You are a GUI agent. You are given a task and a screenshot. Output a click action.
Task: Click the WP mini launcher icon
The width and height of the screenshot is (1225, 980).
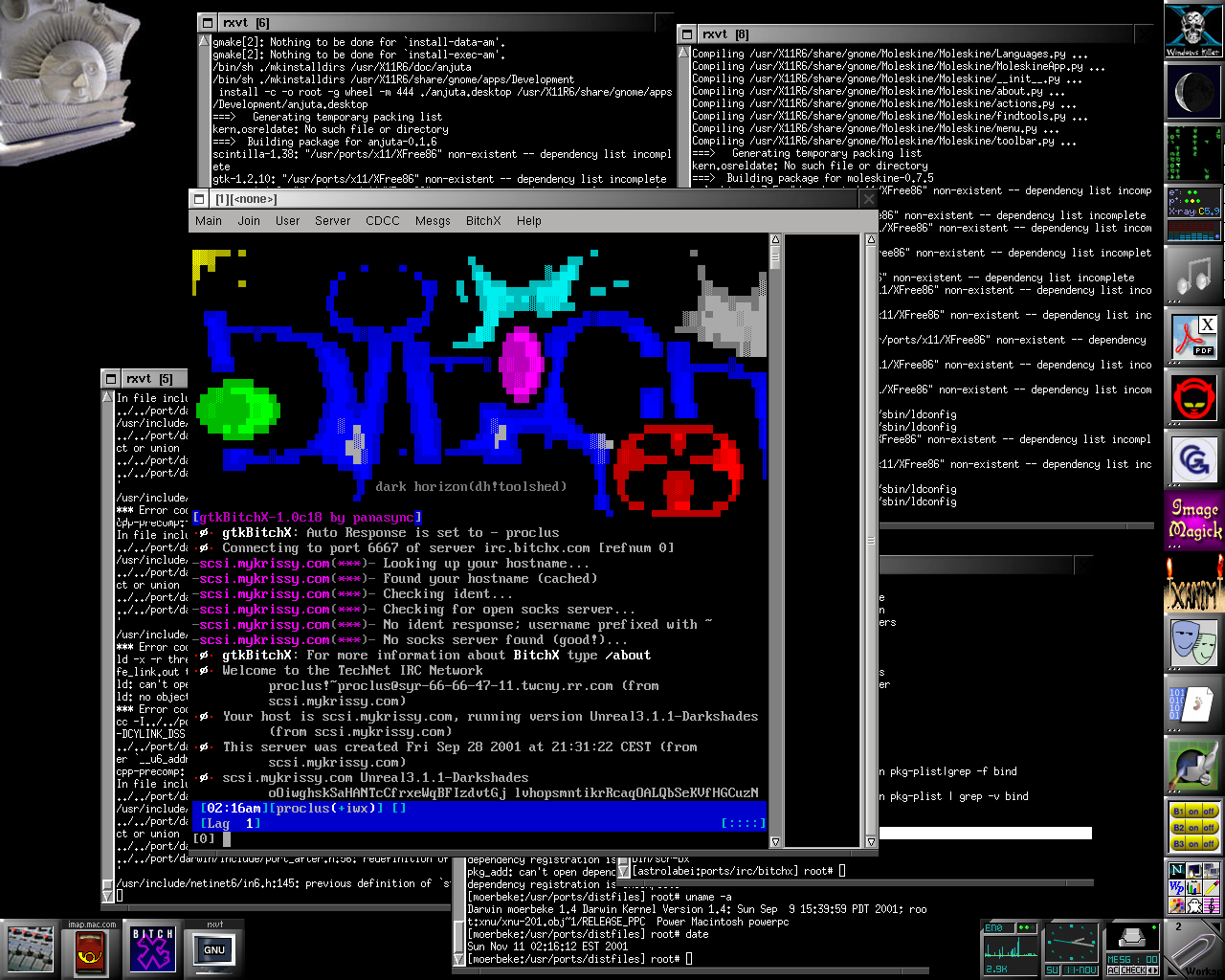pos(1177,887)
